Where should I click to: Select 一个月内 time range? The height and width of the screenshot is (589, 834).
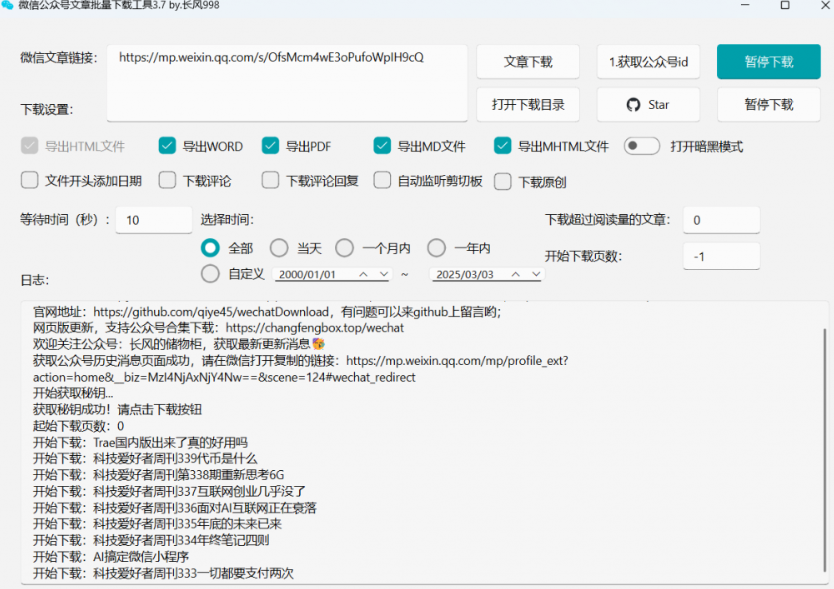344,247
